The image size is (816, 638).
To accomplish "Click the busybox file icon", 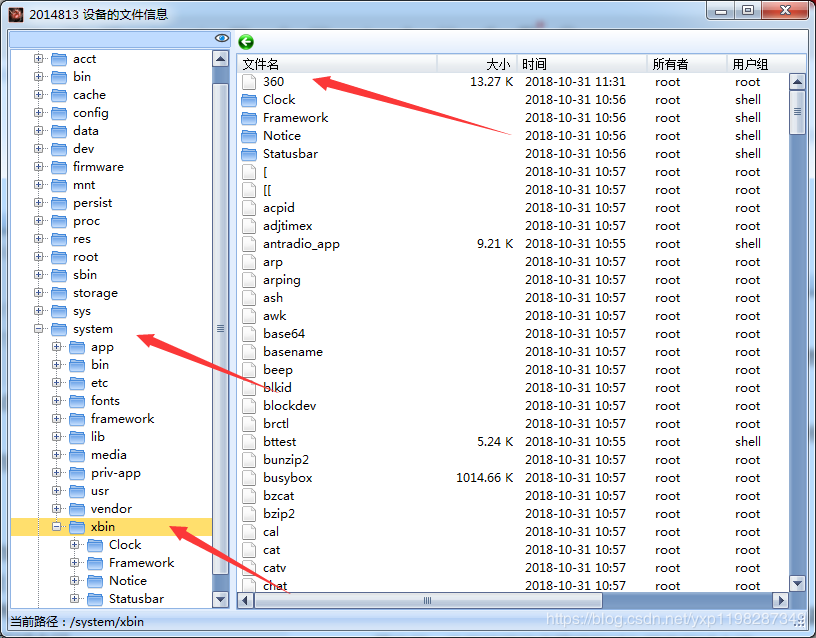I will coord(249,478).
